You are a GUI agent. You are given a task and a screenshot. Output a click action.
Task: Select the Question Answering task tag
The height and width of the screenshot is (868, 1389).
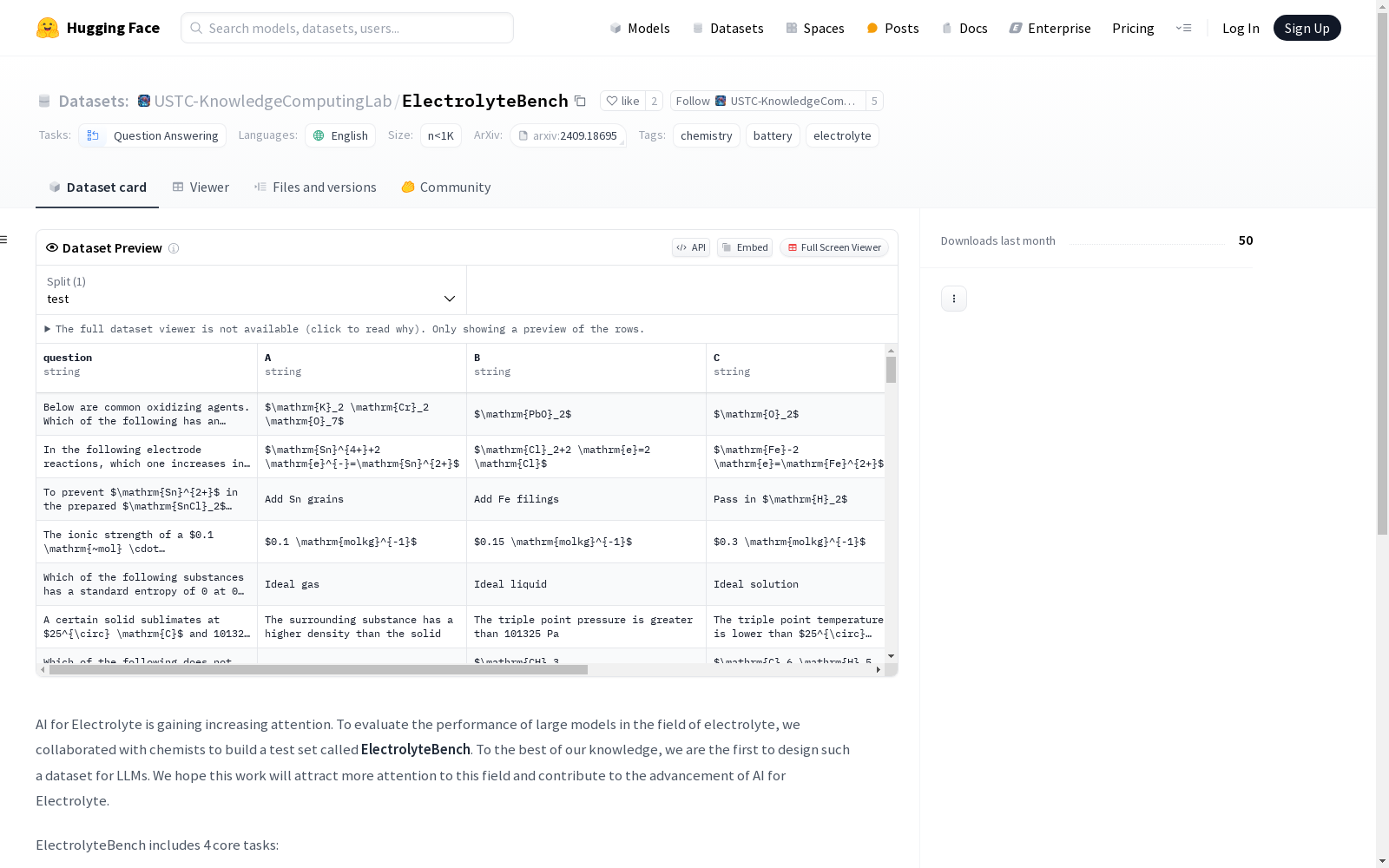[x=152, y=135]
